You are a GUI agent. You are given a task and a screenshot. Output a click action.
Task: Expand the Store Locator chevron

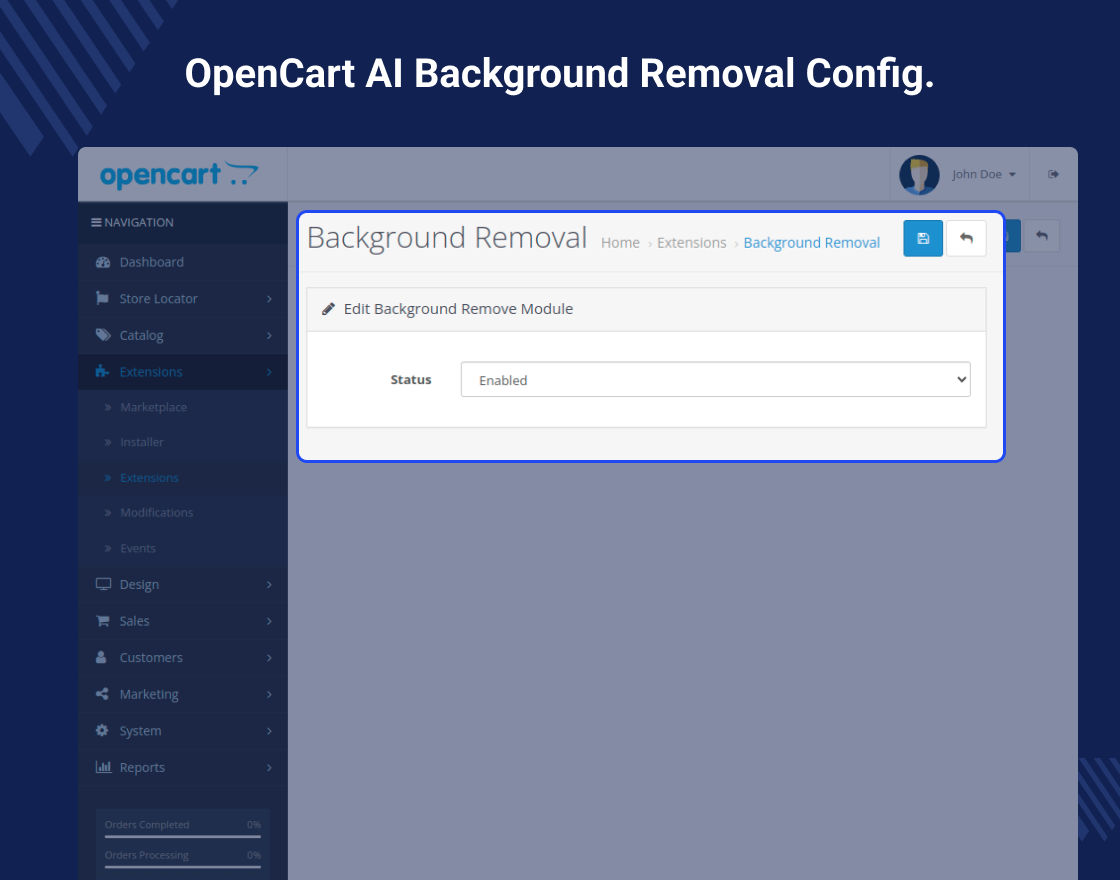(x=269, y=299)
